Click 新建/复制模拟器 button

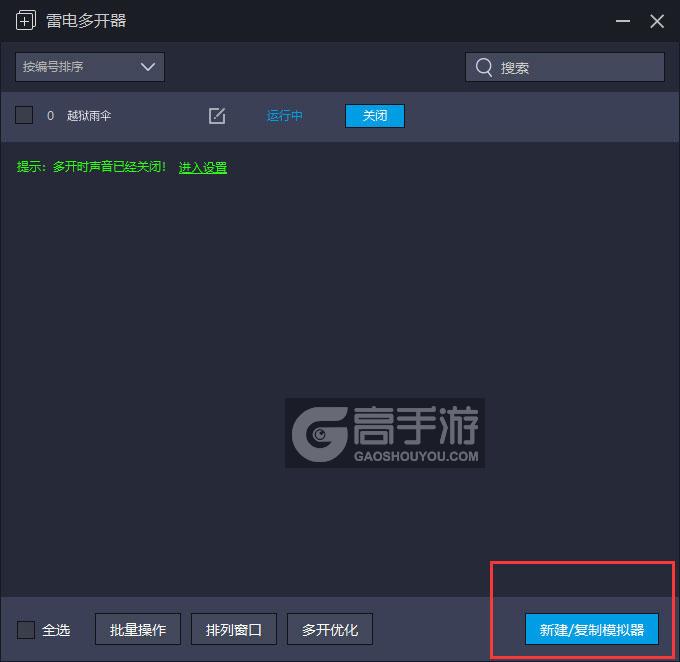pos(592,629)
